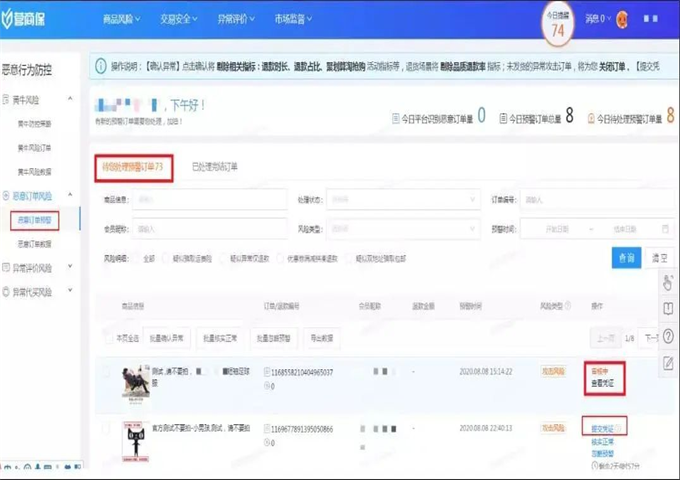Select the 优惠券满减标准退款 radio option
Image resolution: width=680 pixels, height=480 pixels.
click(x=280, y=258)
